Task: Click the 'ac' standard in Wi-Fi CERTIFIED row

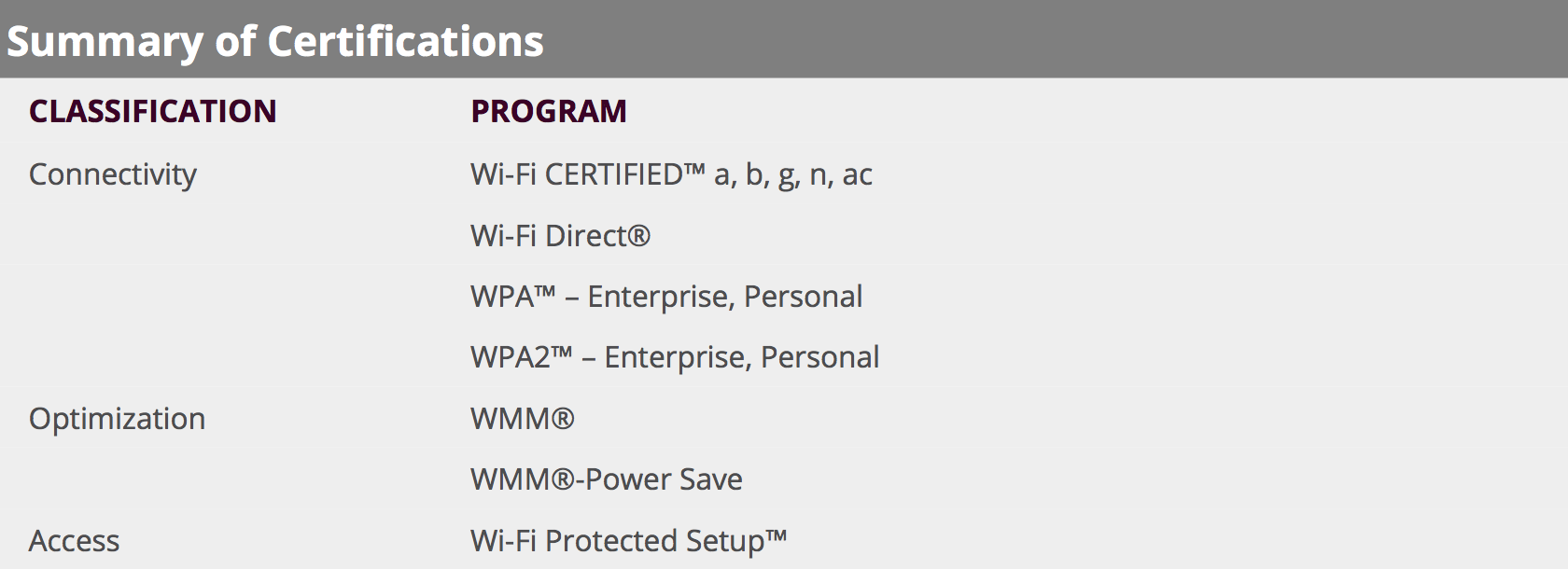Action: pos(857,175)
